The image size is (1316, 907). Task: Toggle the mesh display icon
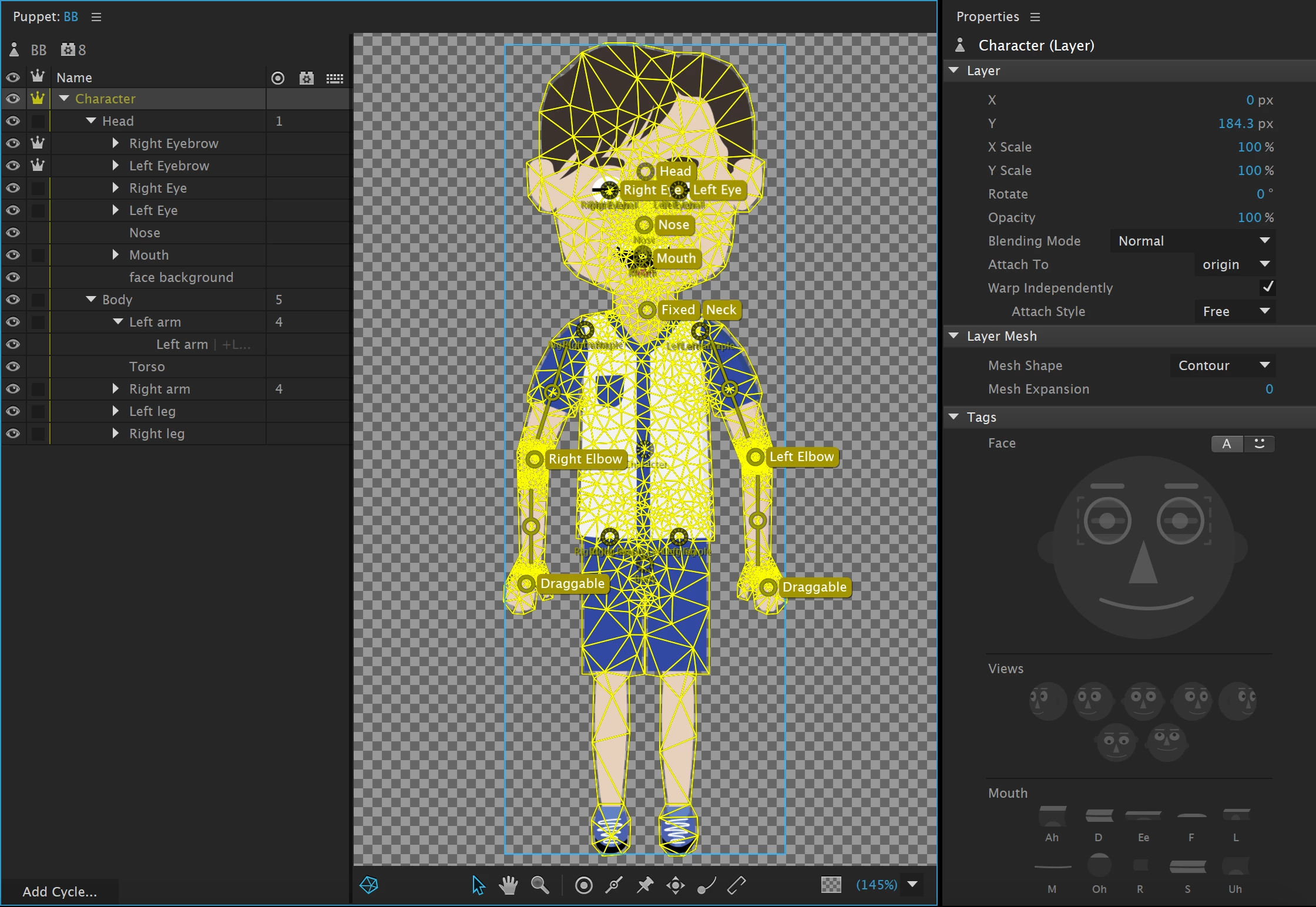point(369,885)
